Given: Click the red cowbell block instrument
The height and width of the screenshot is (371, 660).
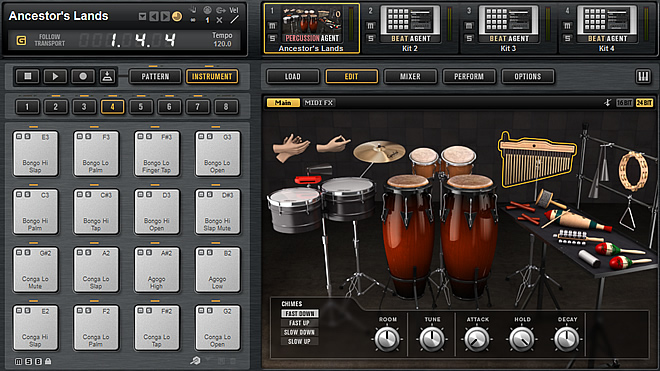Looking at the screenshot, I should click(309, 180).
